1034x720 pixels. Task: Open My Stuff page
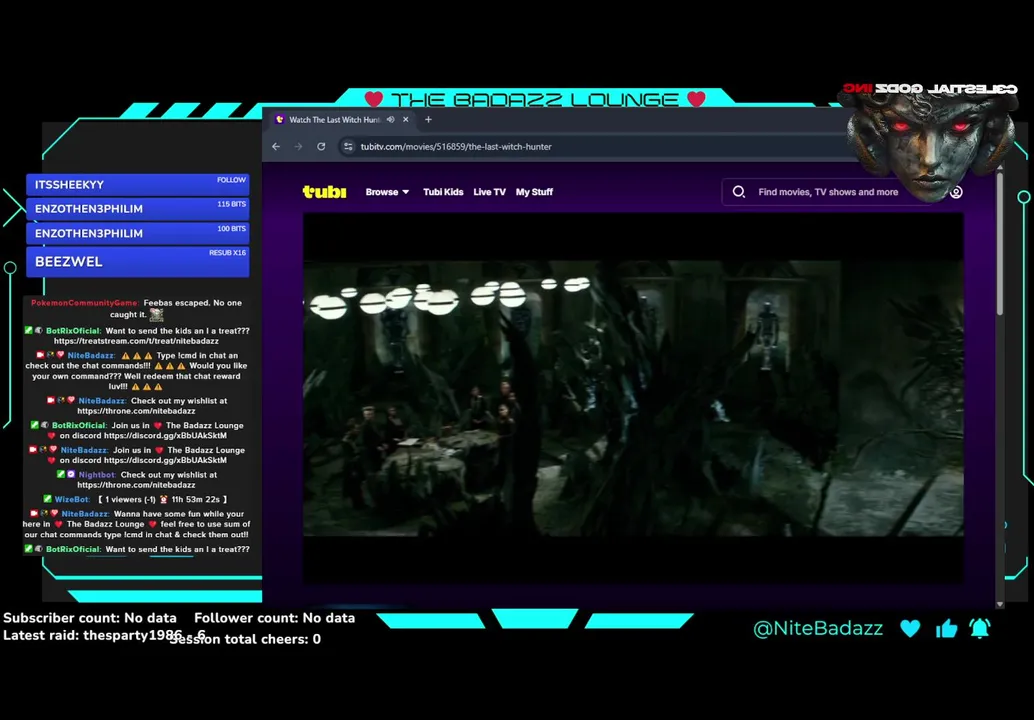point(534,192)
